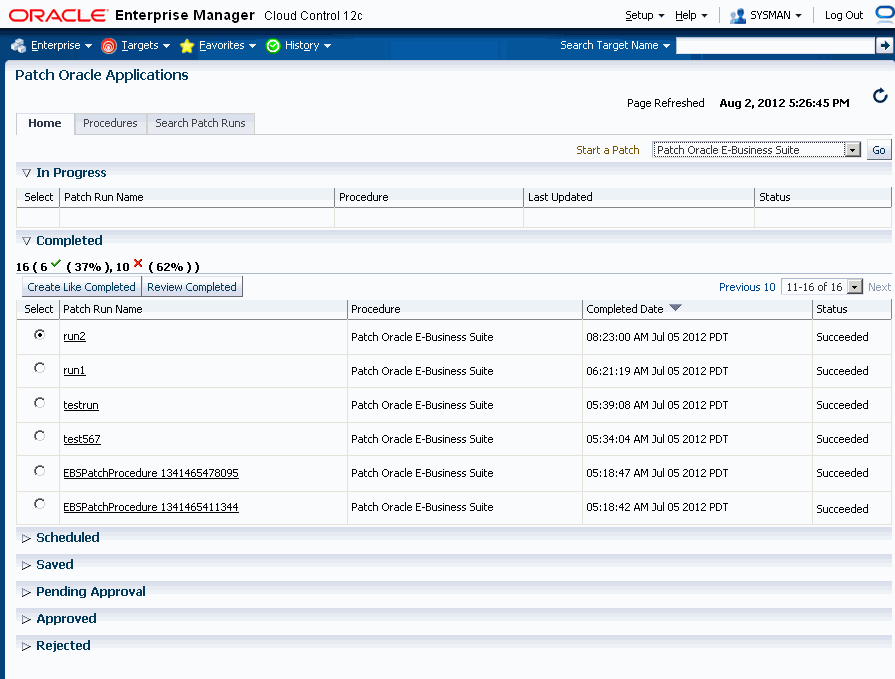Refresh the page with the refresh icon
Viewport: 895px width, 679px height.
pos(880,96)
